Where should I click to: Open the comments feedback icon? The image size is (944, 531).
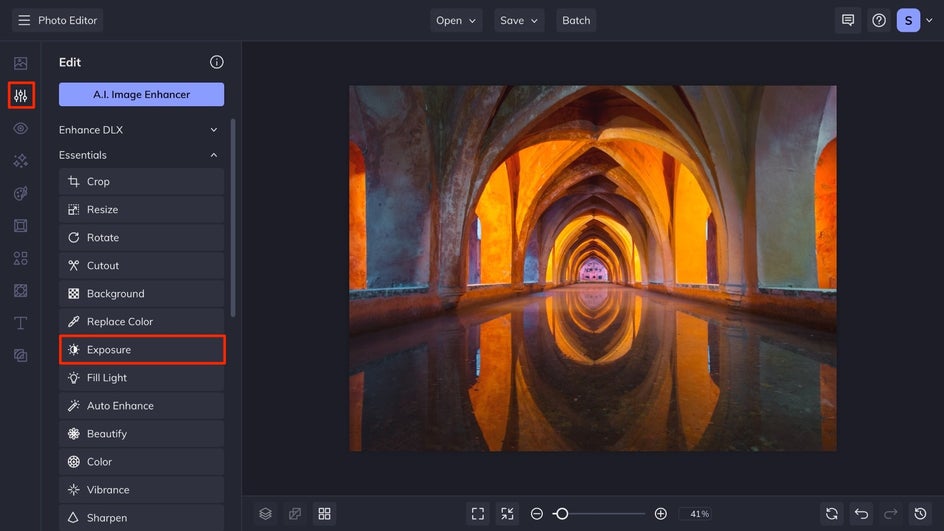point(848,20)
